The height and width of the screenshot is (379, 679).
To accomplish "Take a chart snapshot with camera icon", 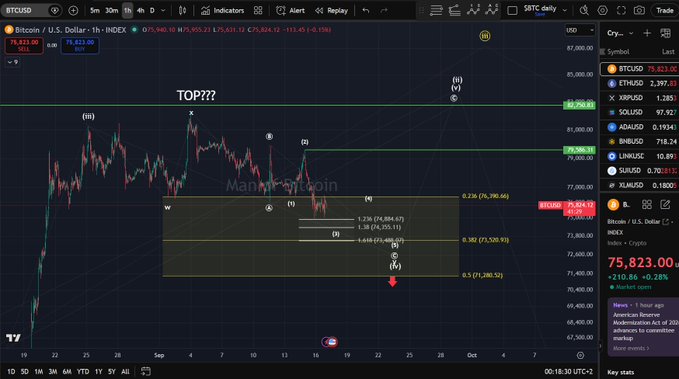I will (x=639, y=10).
